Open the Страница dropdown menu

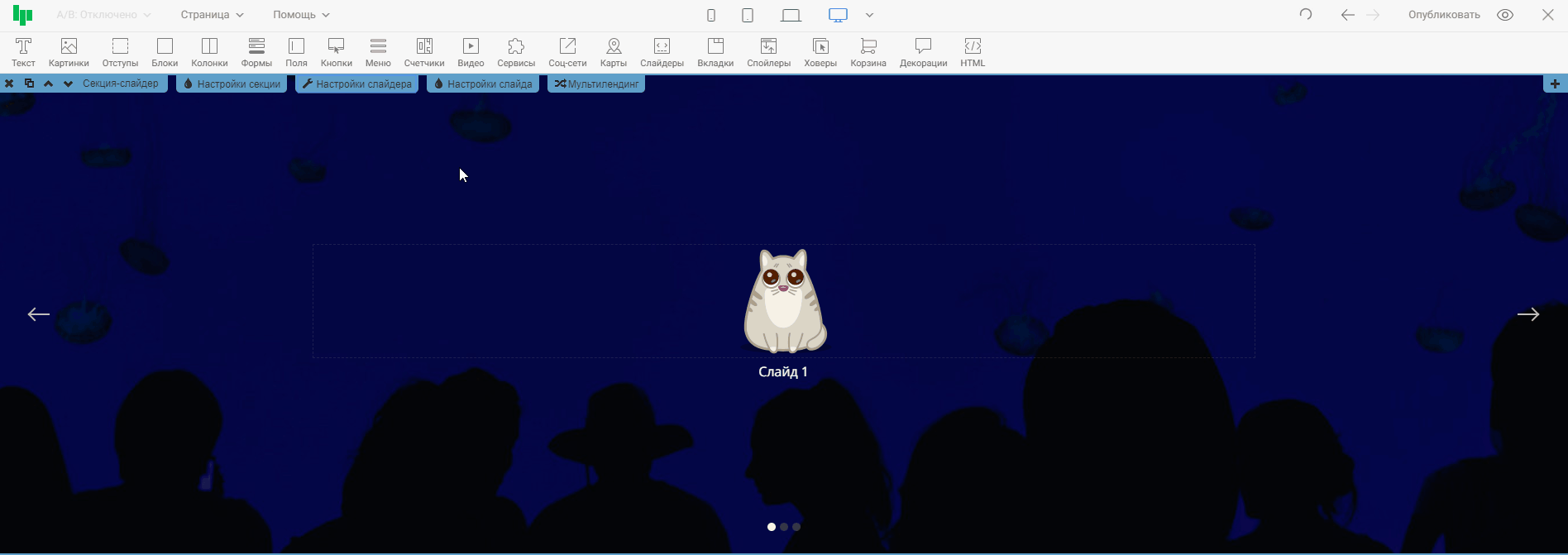(x=213, y=15)
